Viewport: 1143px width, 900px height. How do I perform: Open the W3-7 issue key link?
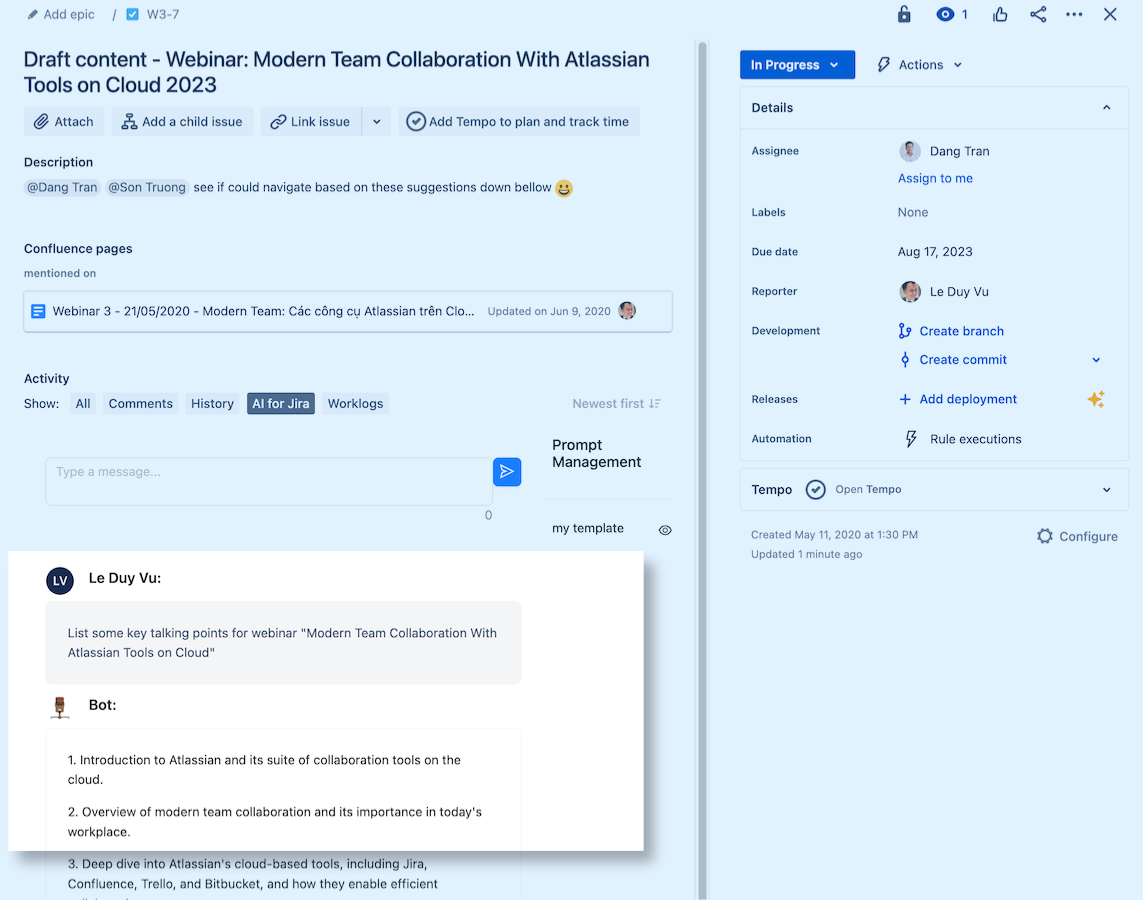(x=163, y=15)
